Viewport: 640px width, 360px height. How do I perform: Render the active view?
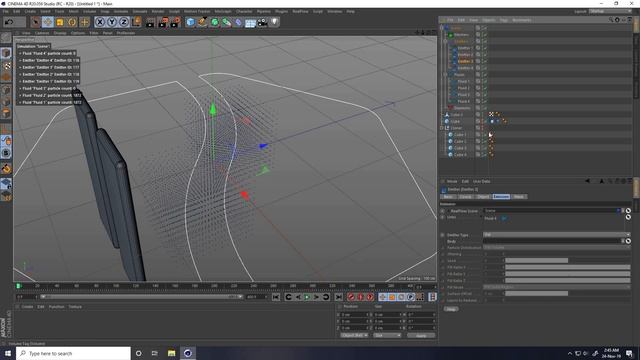click(151, 22)
